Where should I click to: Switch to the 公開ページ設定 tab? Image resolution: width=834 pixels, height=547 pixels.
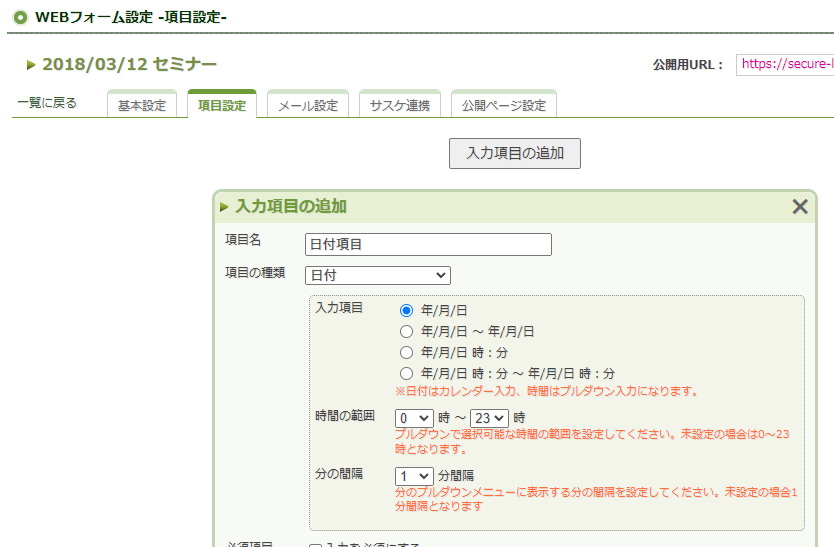tap(503, 105)
